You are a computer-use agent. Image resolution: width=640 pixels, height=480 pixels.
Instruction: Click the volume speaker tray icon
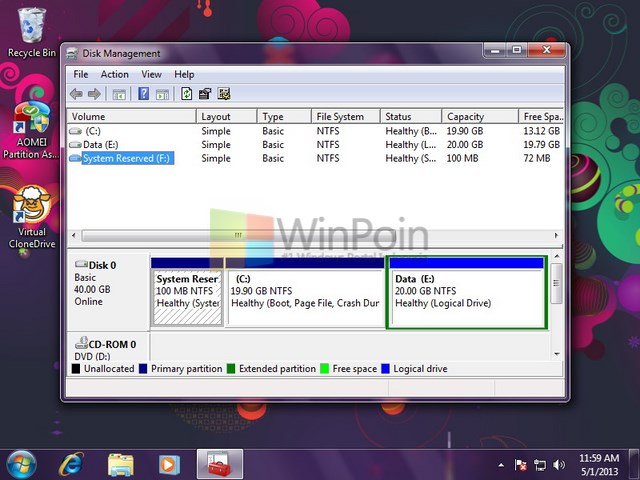click(559, 464)
